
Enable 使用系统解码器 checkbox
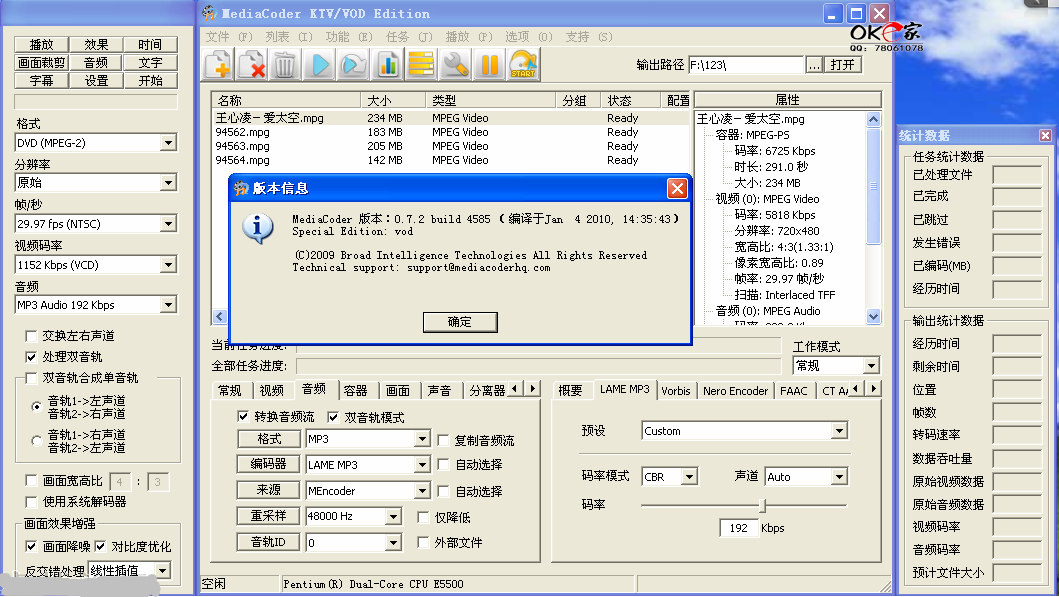(31, 501)
